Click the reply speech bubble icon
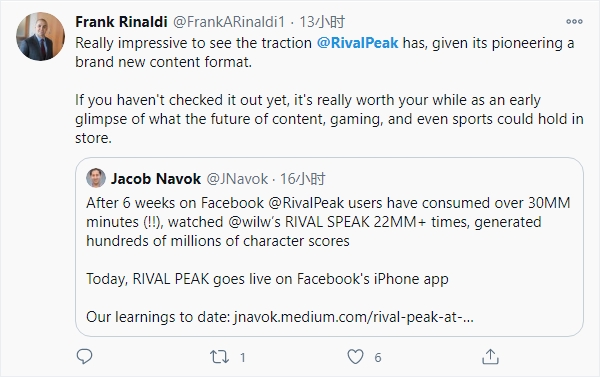The height and width of the screenshot is (377, 600). 84,357
